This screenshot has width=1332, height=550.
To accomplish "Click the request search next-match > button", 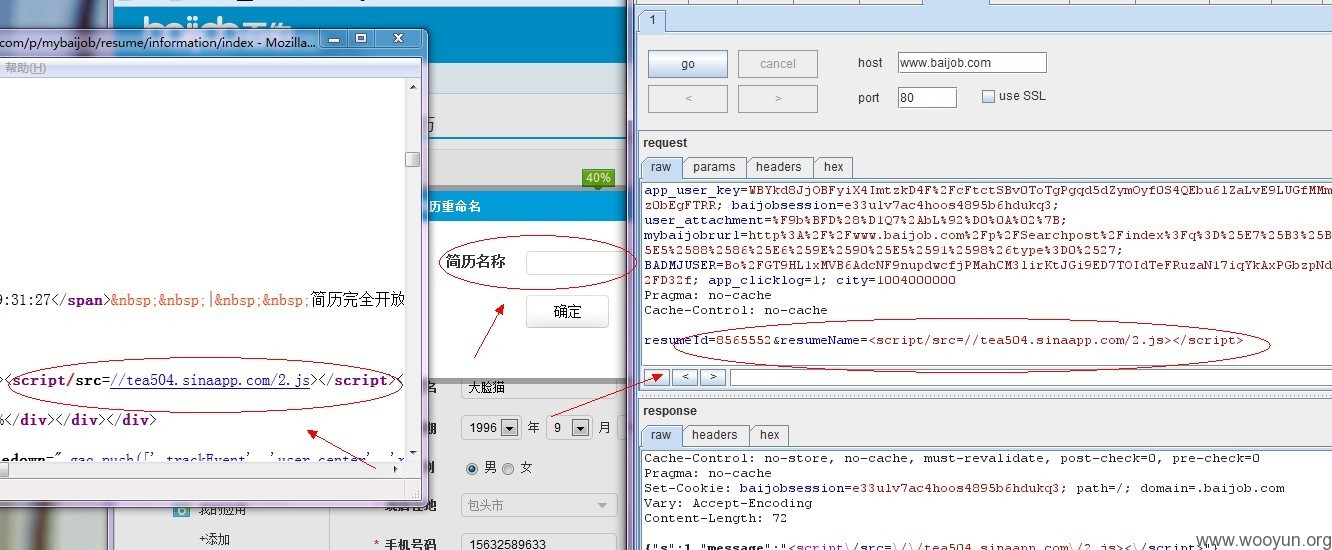I will [712, 377].
